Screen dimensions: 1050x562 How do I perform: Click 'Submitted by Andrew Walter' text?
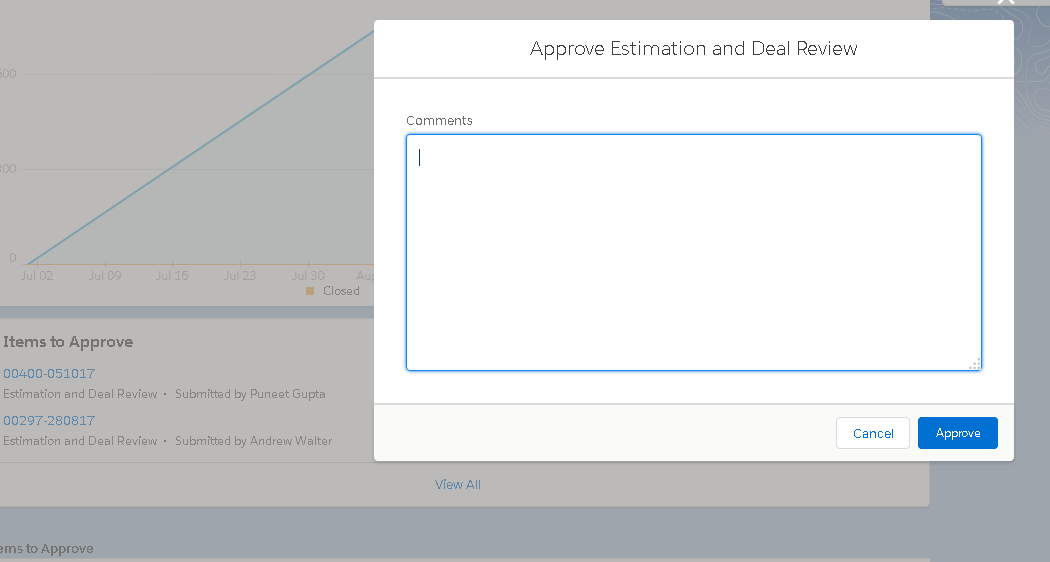254,441
